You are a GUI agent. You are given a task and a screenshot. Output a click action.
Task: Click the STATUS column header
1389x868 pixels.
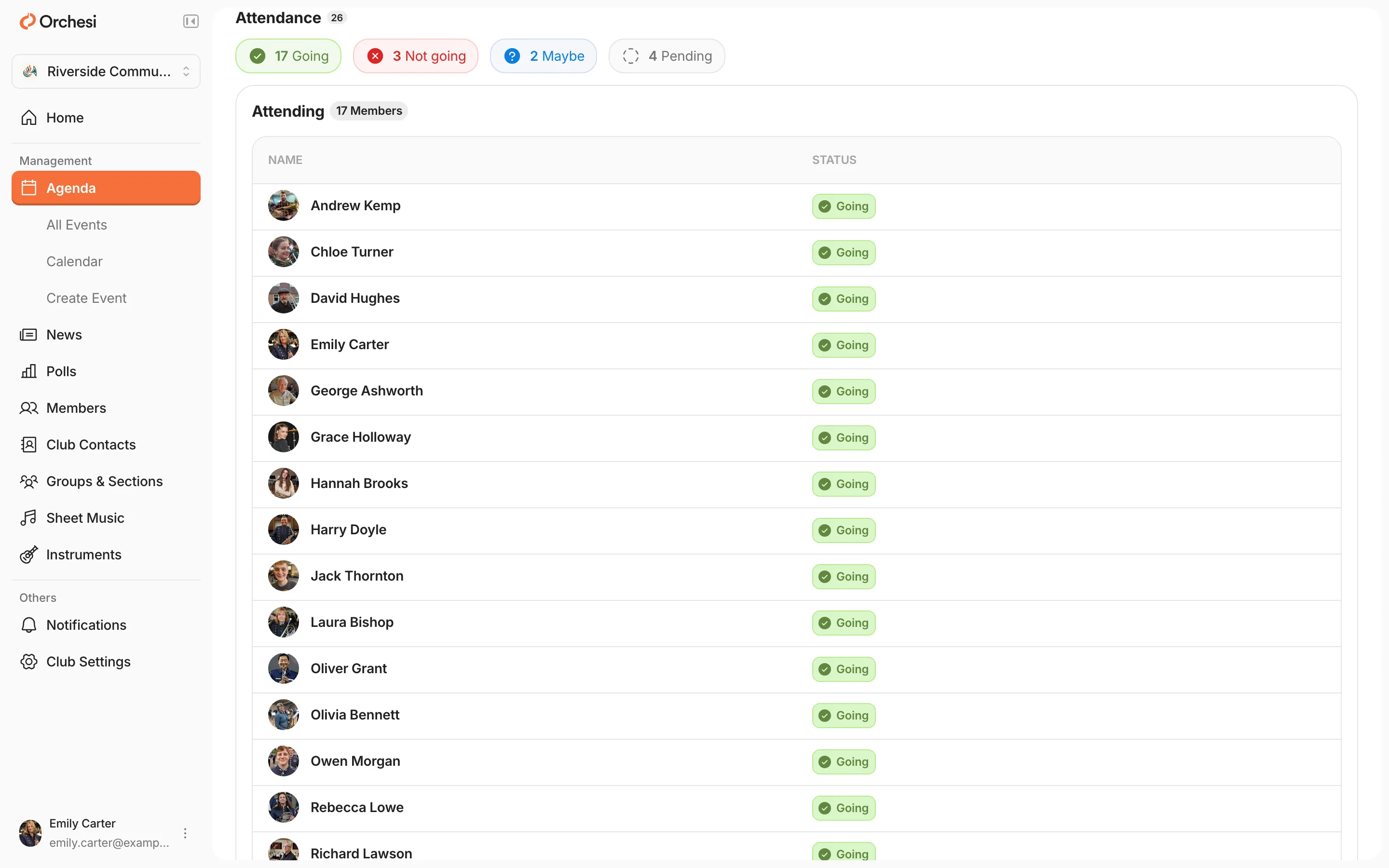point(834,160)
